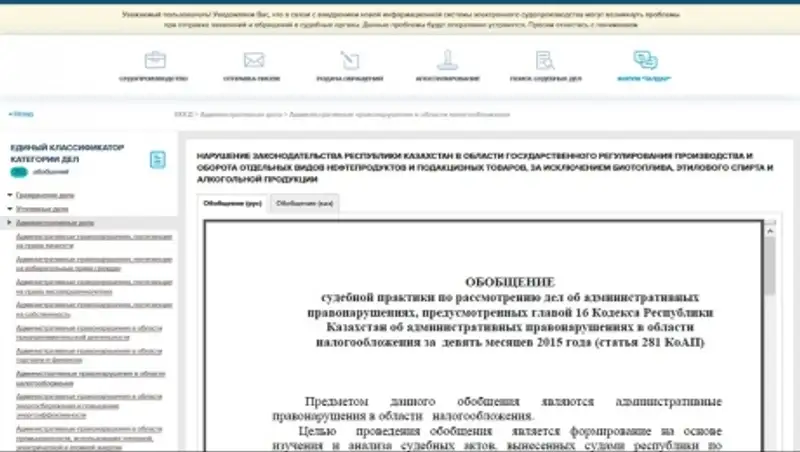The image size is (800, 452).
Task: Open offenses in trade and finance link
Action: (x=89, y=356)
